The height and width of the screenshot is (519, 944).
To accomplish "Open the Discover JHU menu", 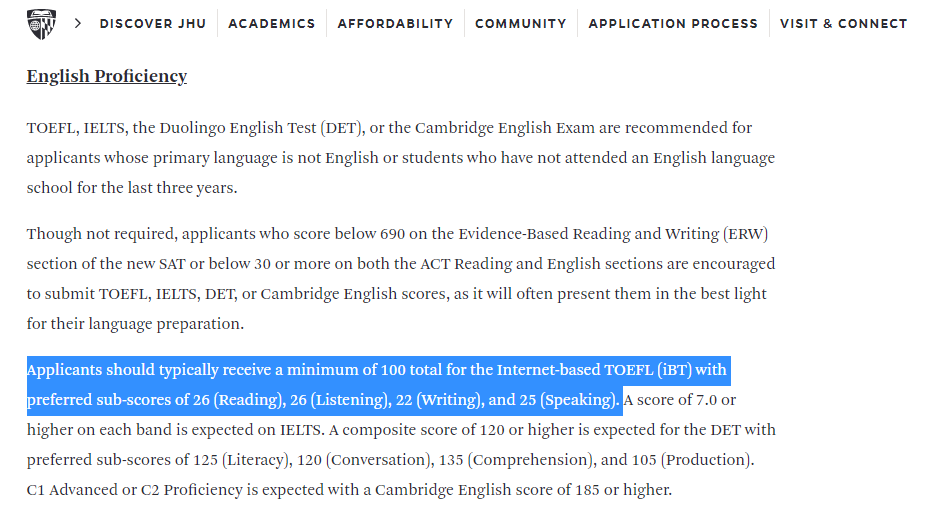I will [153, 23].
